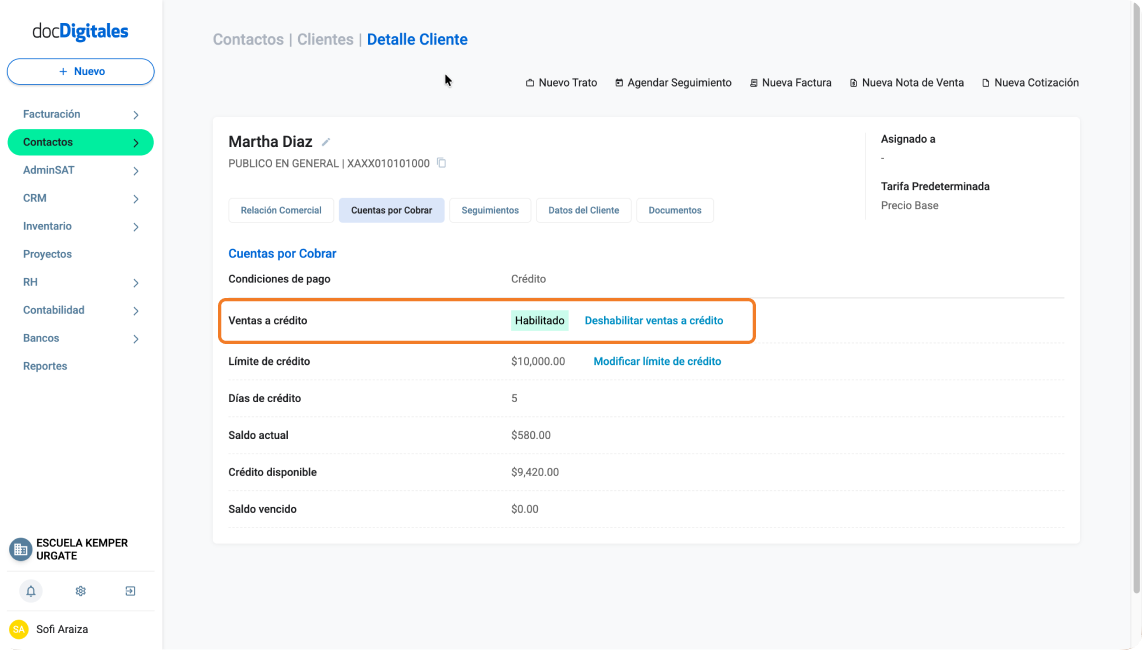Click the Cuentas por Cobrar section heading
Screen dimensions: 1142x650
pyautogui.click(x=283, y=254)
